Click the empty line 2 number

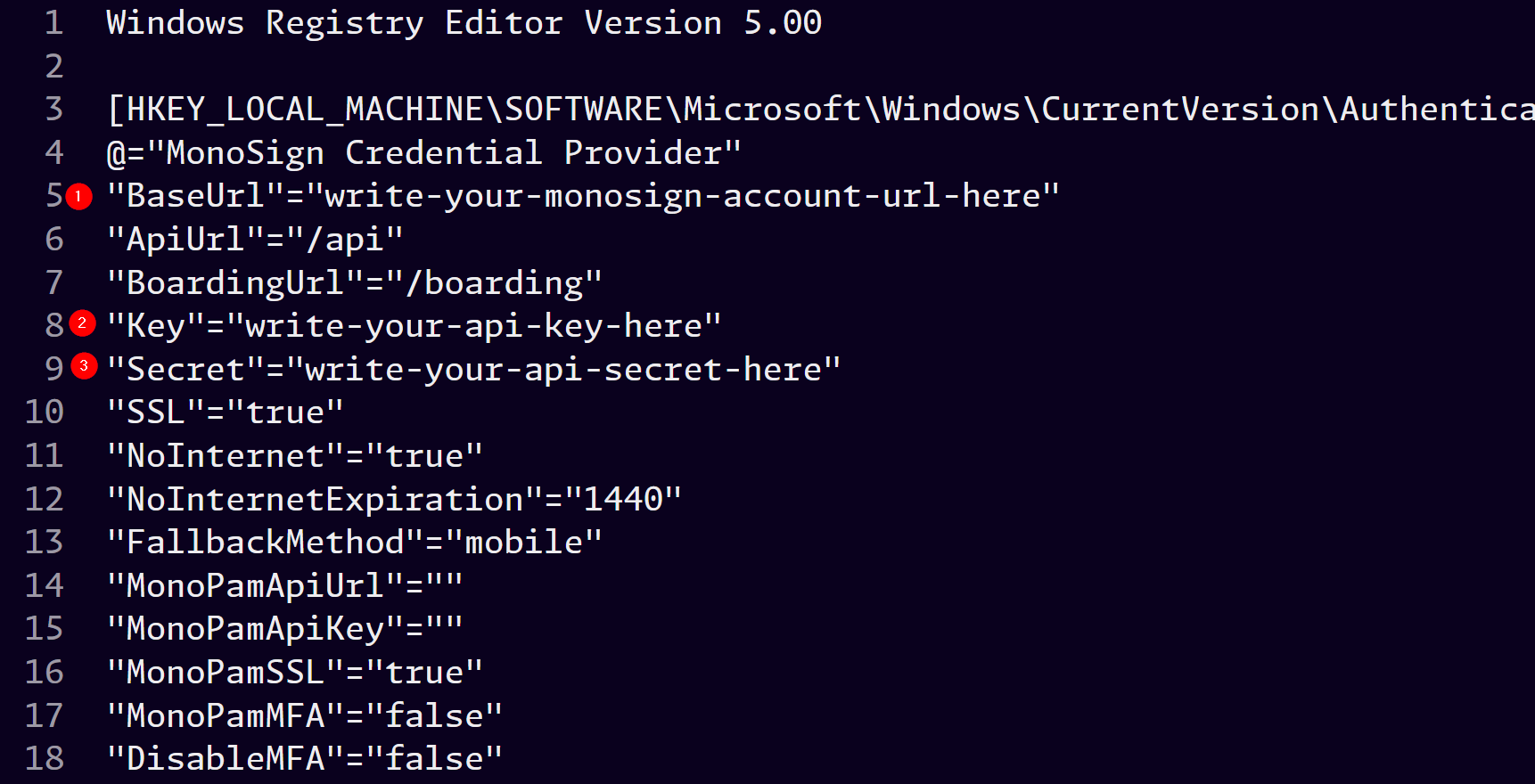pyautogui.click(x=53, y=67)
